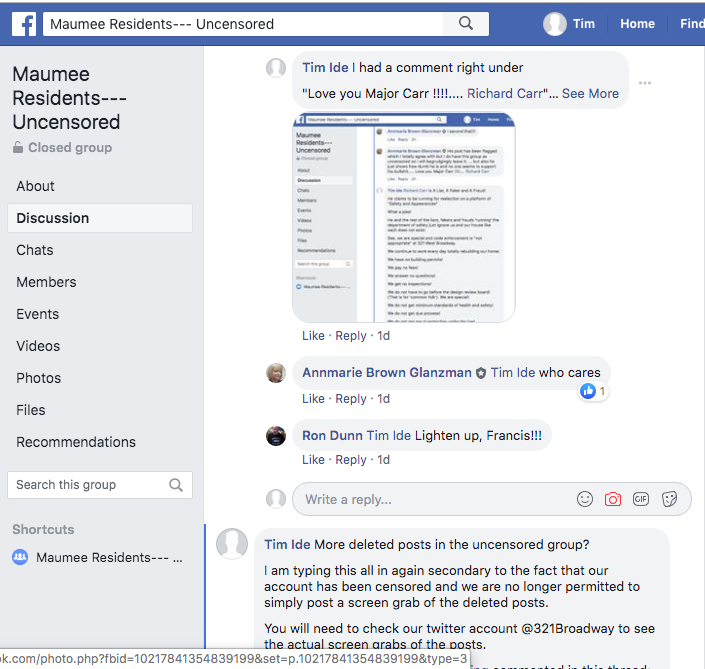Click the Write a reply field
This screenshot has width=705, height=669.
tap(430, 499)
